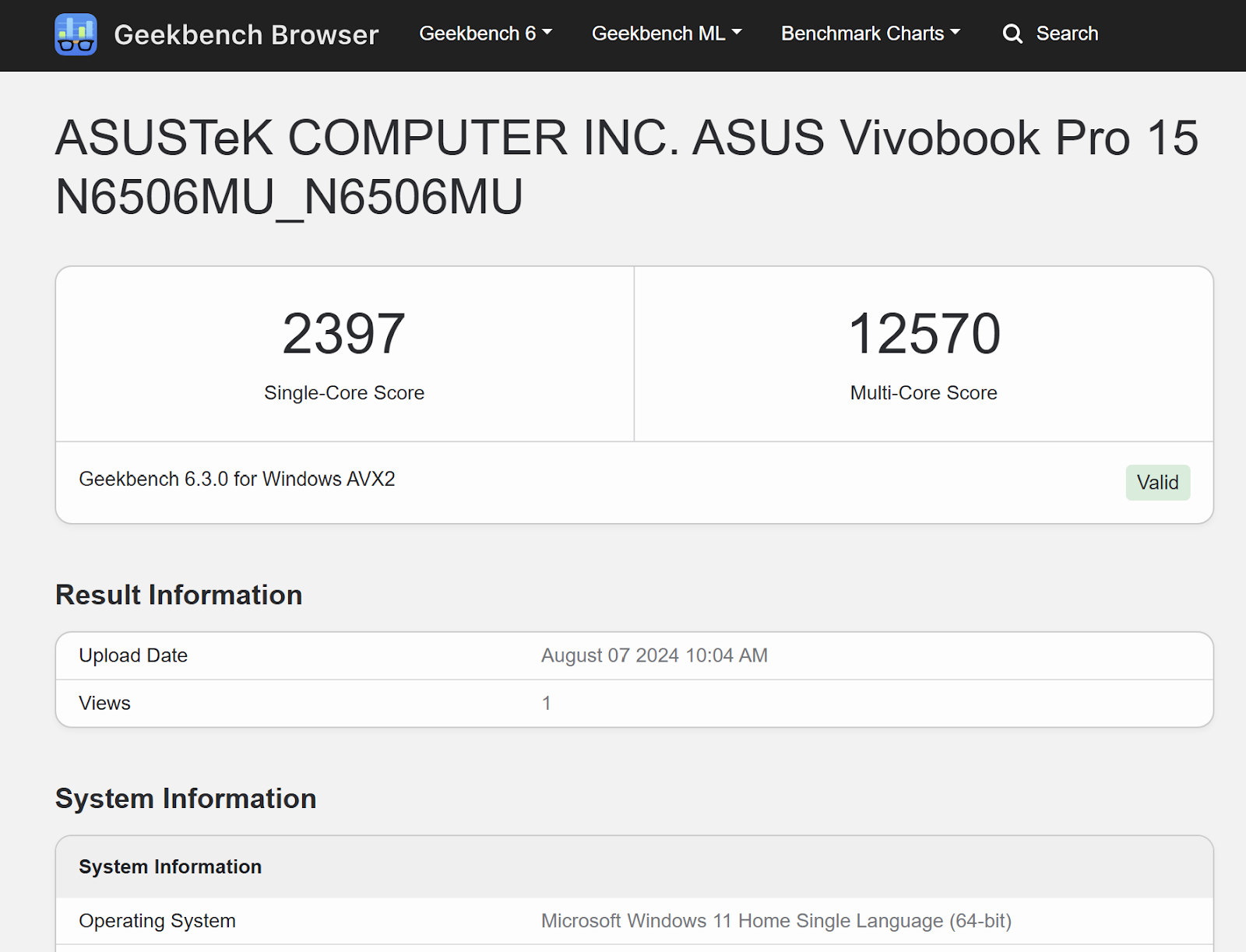Click the green Valid badge
Image resolution: width=1246 pixels, height=952 pixels.
click(1157, 483)
